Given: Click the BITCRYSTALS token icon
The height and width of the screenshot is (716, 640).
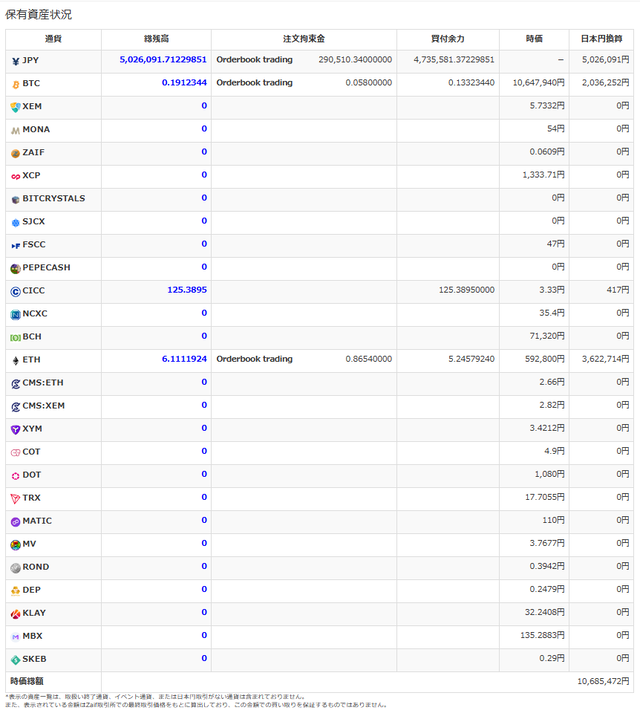Looking at the screenshot, I should coord(16,200).
